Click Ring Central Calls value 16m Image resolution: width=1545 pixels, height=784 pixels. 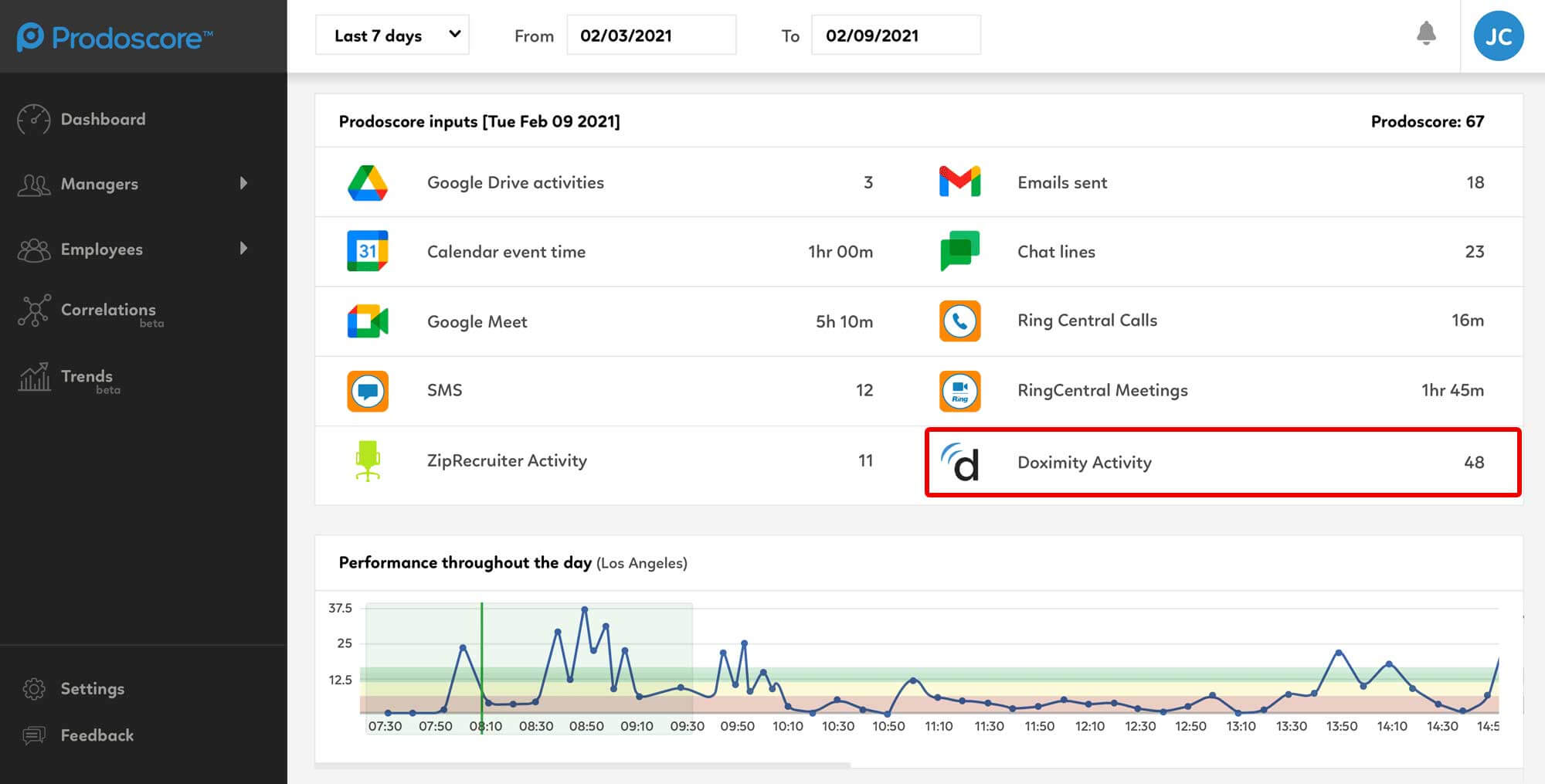click(1468, 321)
